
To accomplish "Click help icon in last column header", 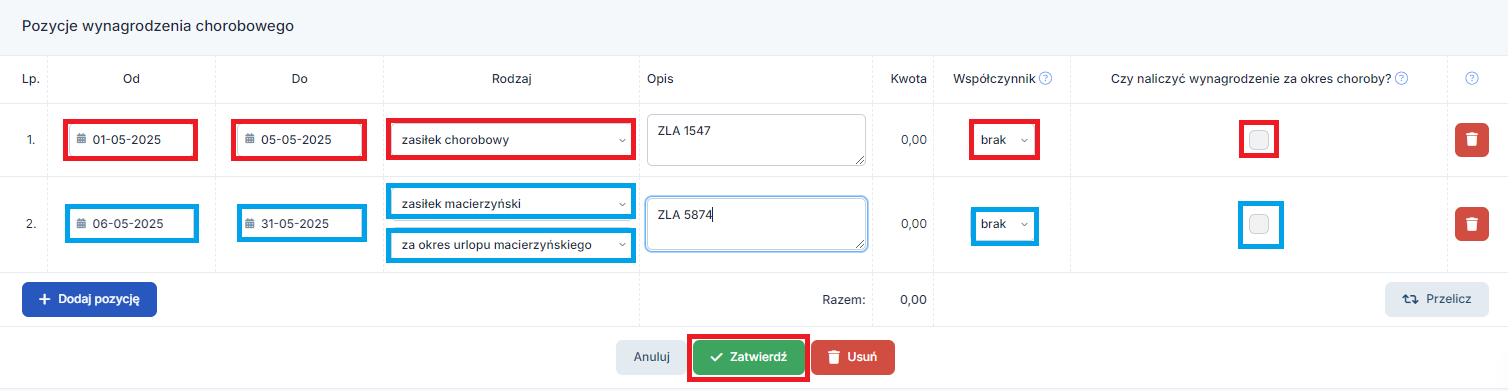I will pyautogui.click(x=1472, y=78).
